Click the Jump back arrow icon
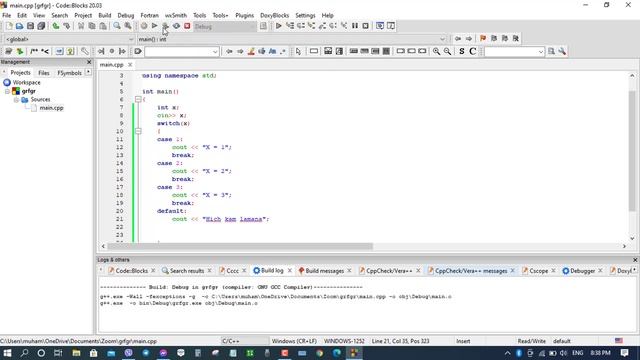 click(458, 38)
